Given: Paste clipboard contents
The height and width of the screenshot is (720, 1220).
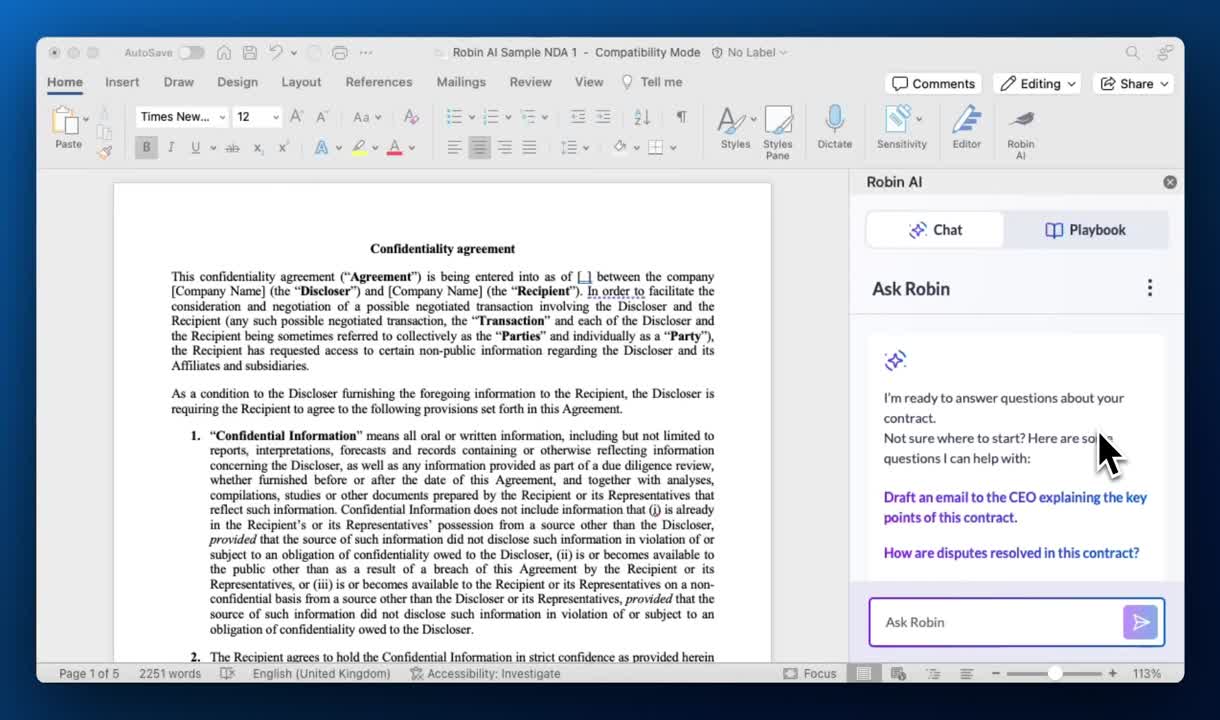Looking at the screenshot, I should tap(67, 127).
